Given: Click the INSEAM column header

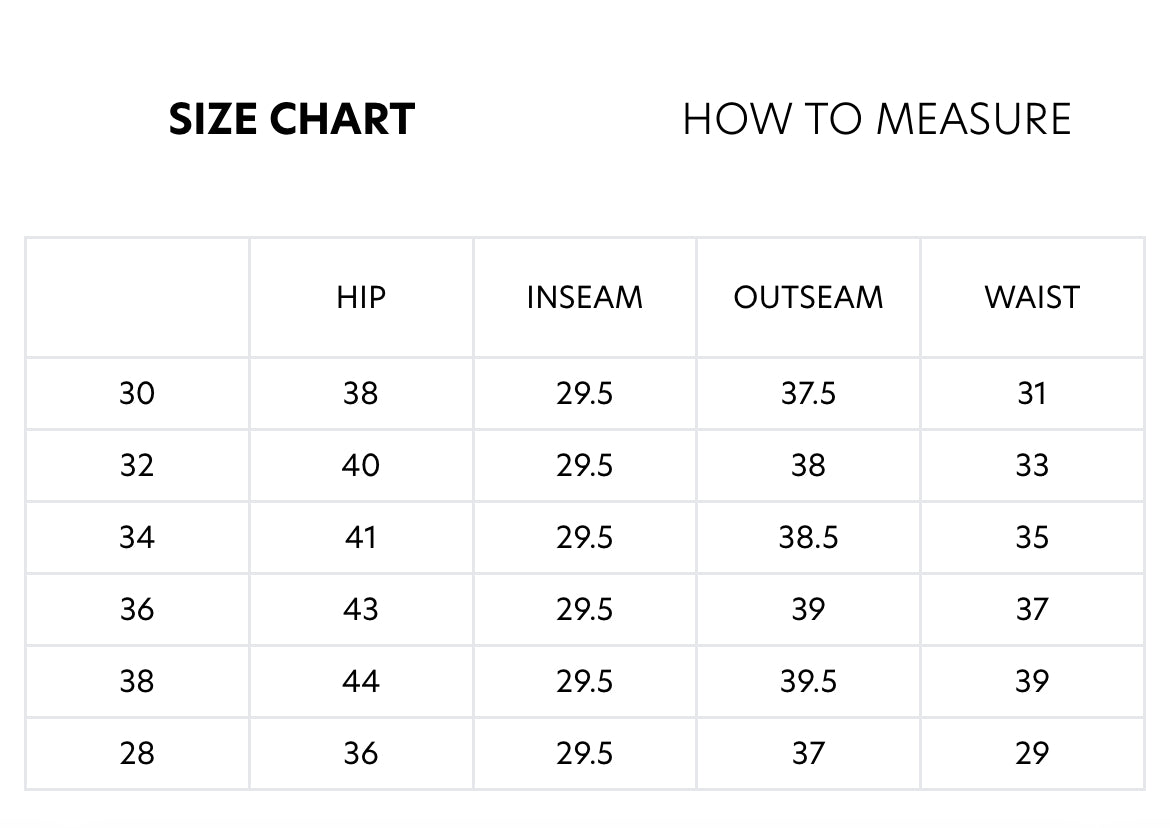Looking at the screenshot, I should (x=585, y=297).
